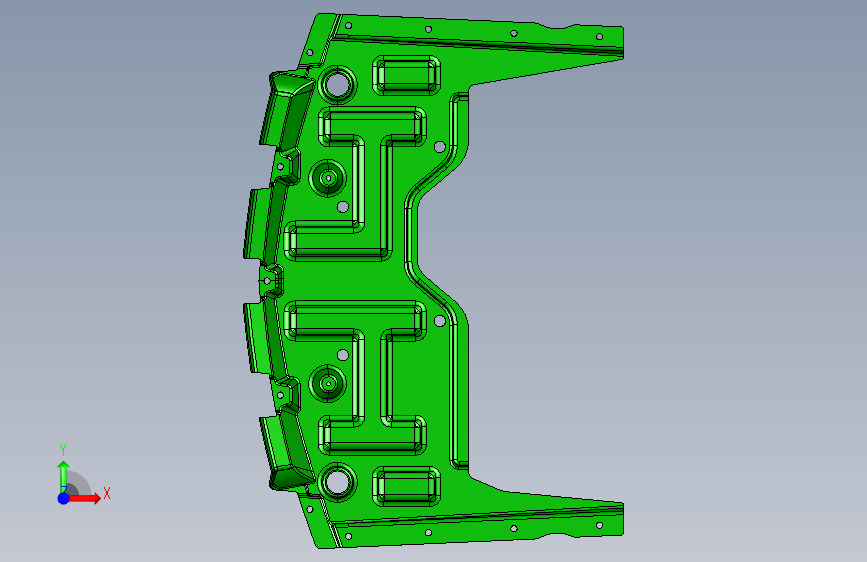Click the green Y axis arrow of the triad
This screenshot has width=867, height=562.
coord(64,476)
